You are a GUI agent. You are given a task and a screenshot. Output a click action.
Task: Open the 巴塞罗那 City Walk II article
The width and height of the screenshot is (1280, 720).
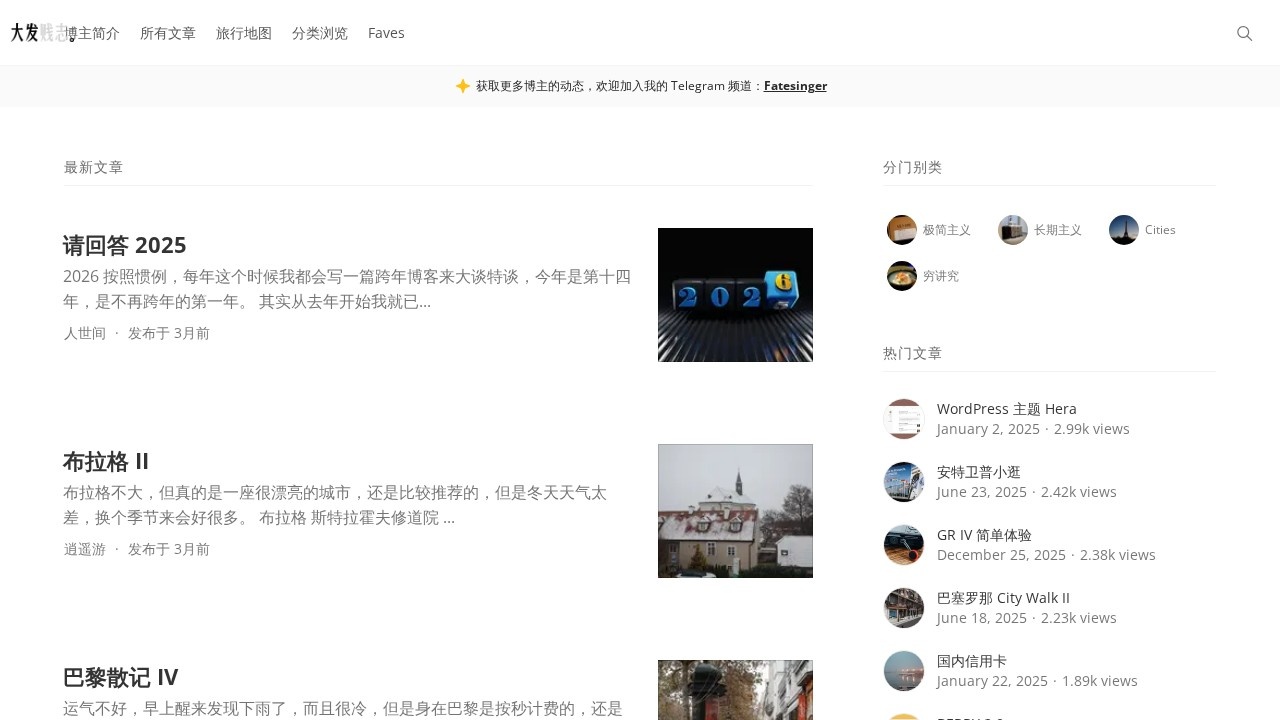[x=1003, y=597]
